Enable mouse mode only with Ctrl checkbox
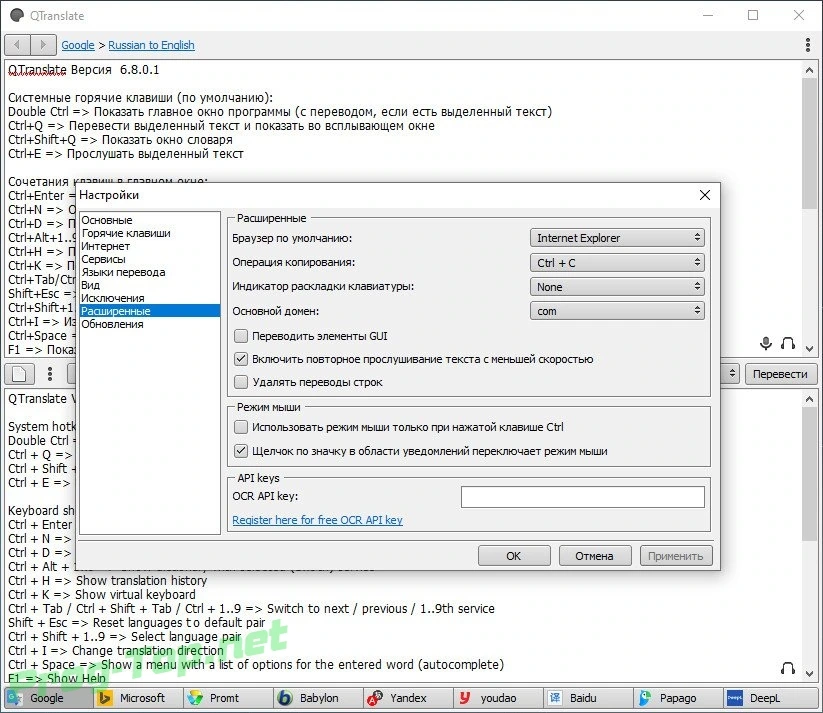Screen dimensions: 823x713 (x=240, y=427)
